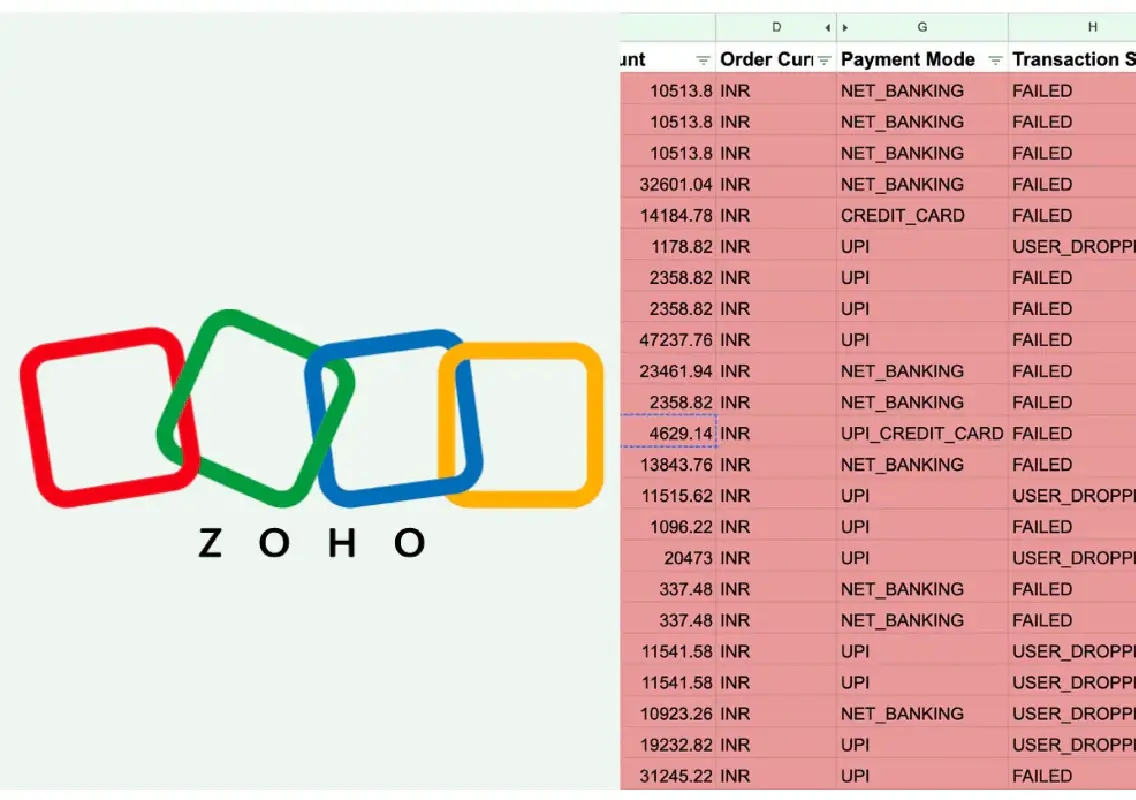The height and width of the screenshot is (800, 1136).
Task: Select the 10923.26 amount cell
Action: coord(668,714)
